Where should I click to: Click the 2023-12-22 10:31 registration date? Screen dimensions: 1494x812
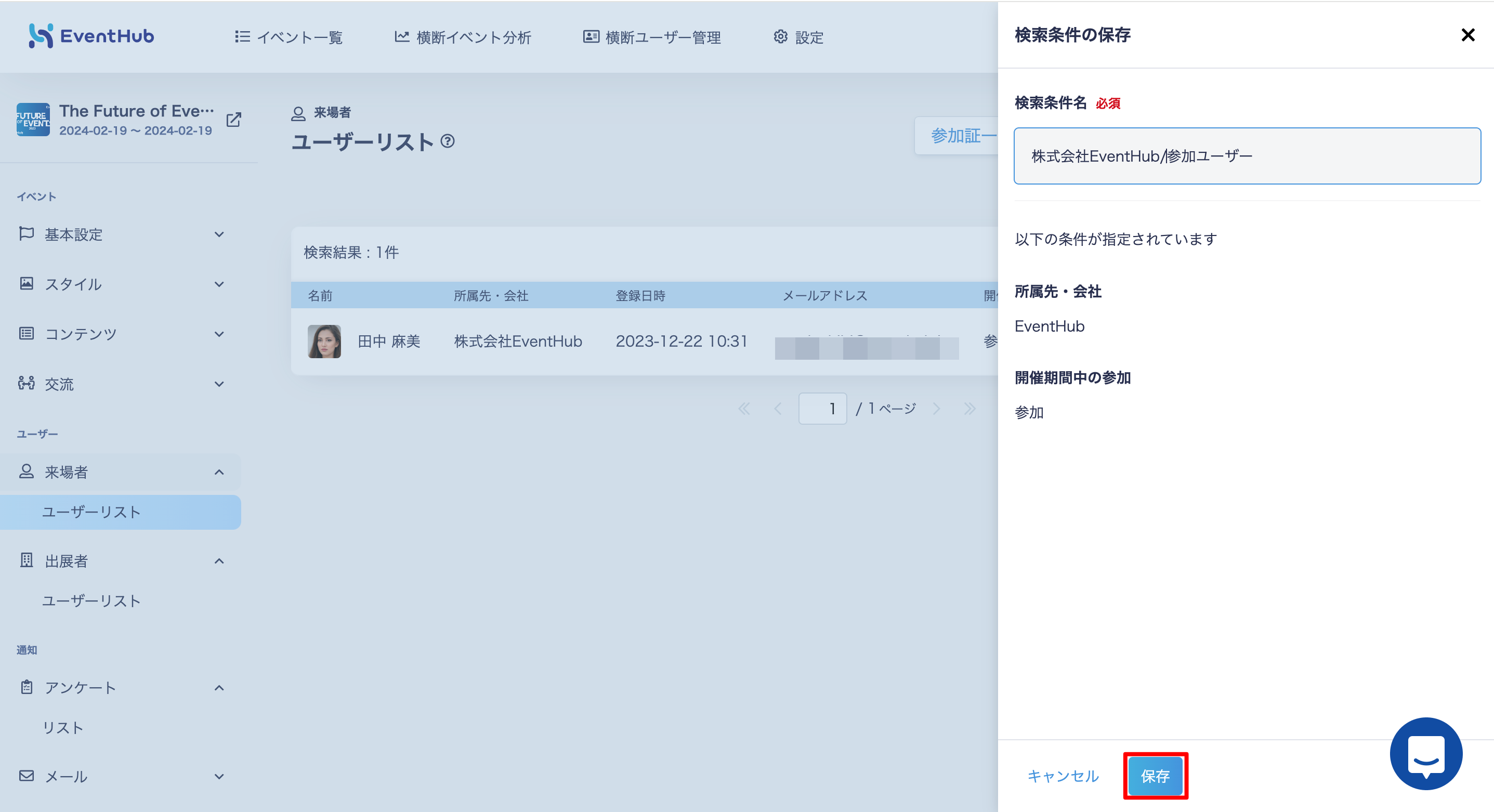pos(682,342)
